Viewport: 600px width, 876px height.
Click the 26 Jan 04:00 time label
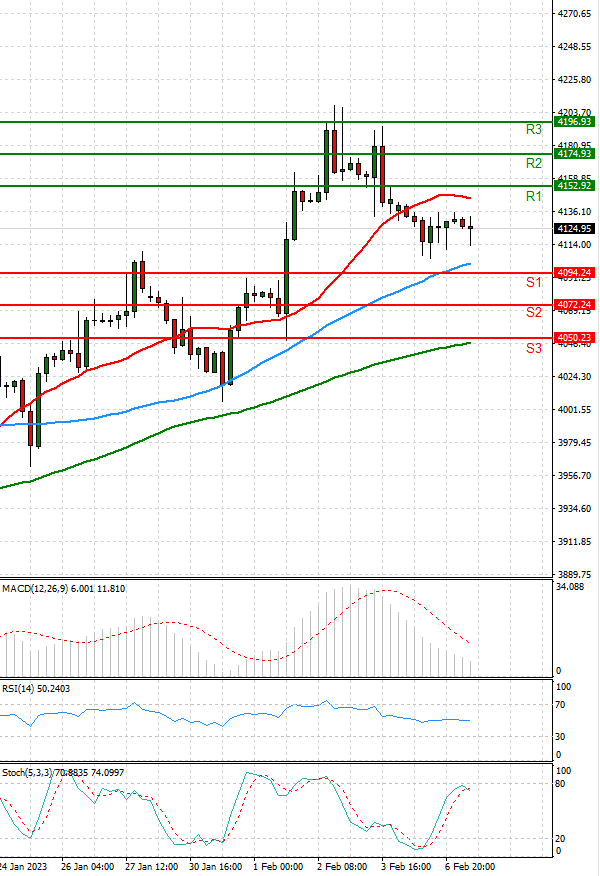click(87, 867)
